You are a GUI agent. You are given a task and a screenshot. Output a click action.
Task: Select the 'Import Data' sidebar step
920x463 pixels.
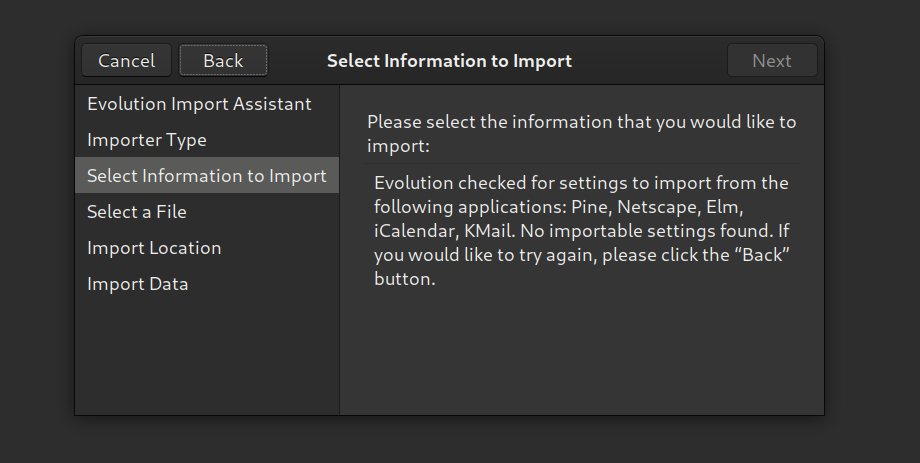138,284
